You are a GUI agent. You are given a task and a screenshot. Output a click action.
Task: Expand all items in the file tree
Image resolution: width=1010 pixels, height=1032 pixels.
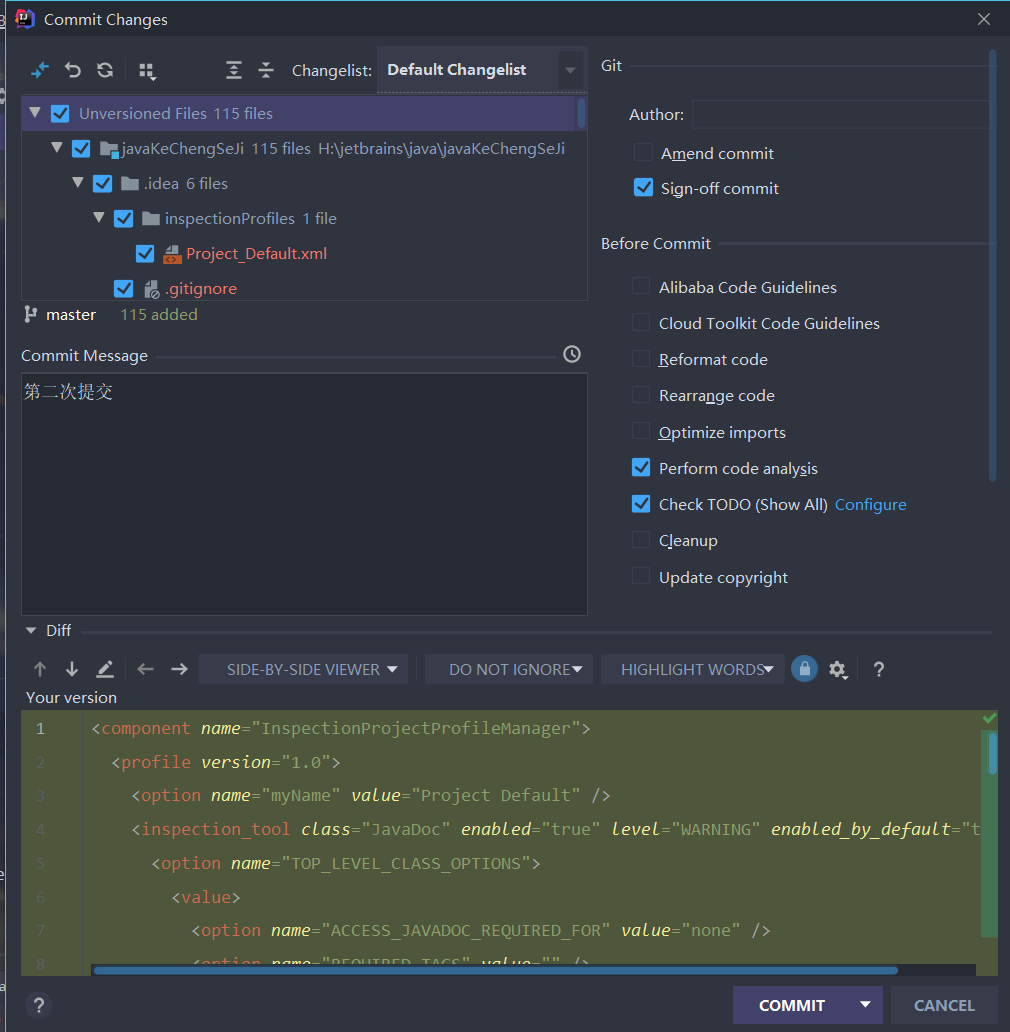[233, 70]
